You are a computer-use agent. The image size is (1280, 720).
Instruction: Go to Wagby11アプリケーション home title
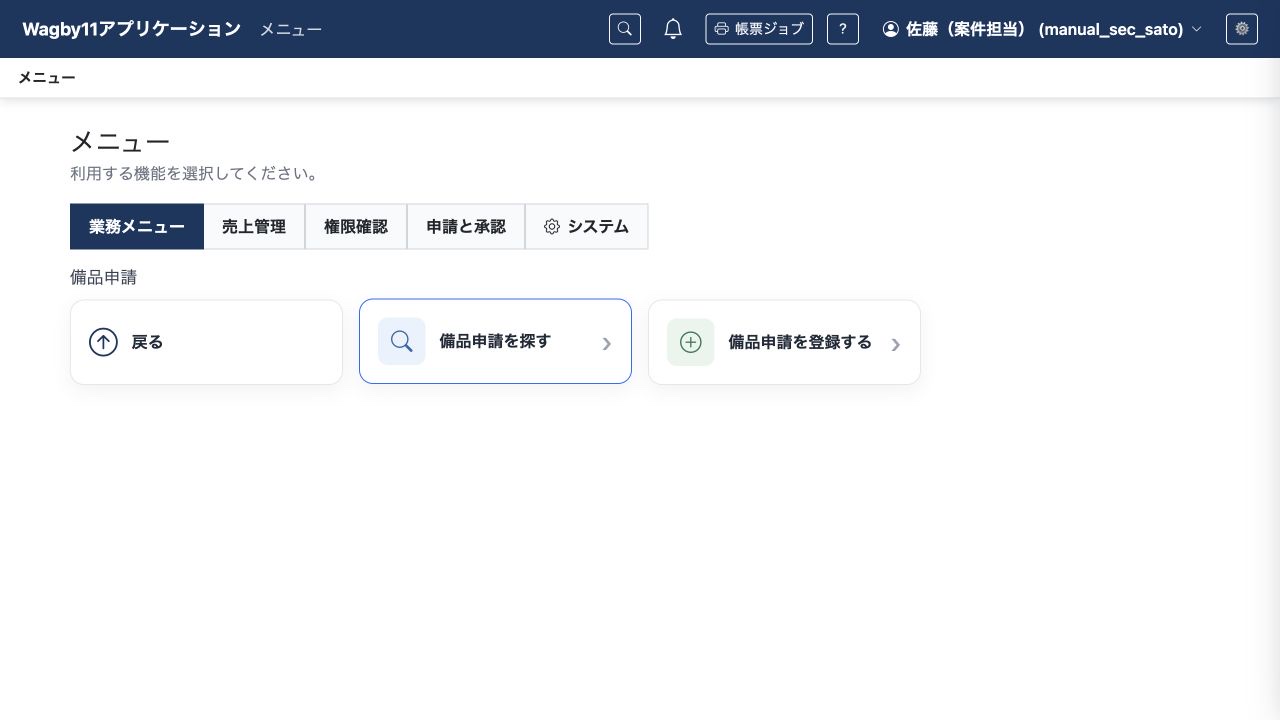point(132,29)
